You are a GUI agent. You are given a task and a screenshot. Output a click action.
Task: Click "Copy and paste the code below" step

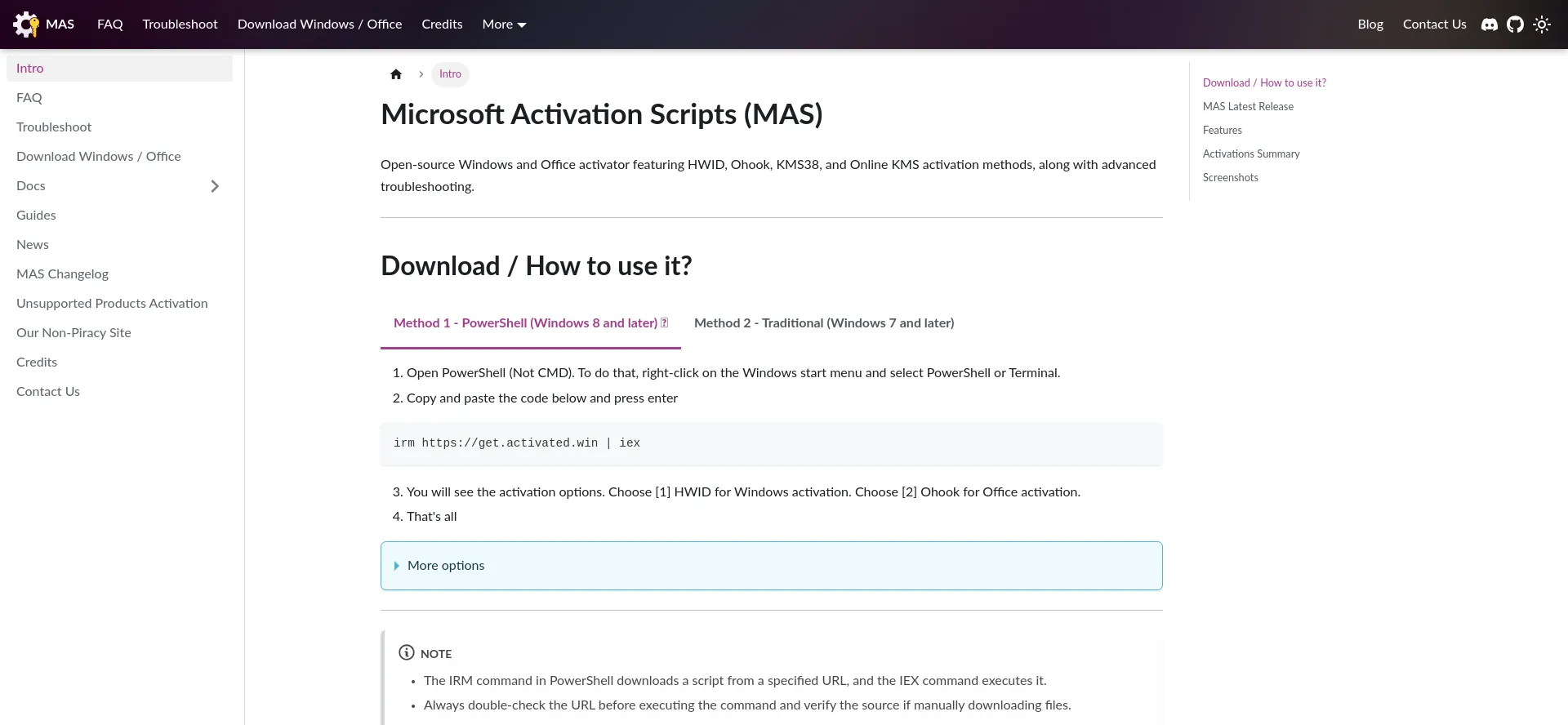click(x=542, y=398)
